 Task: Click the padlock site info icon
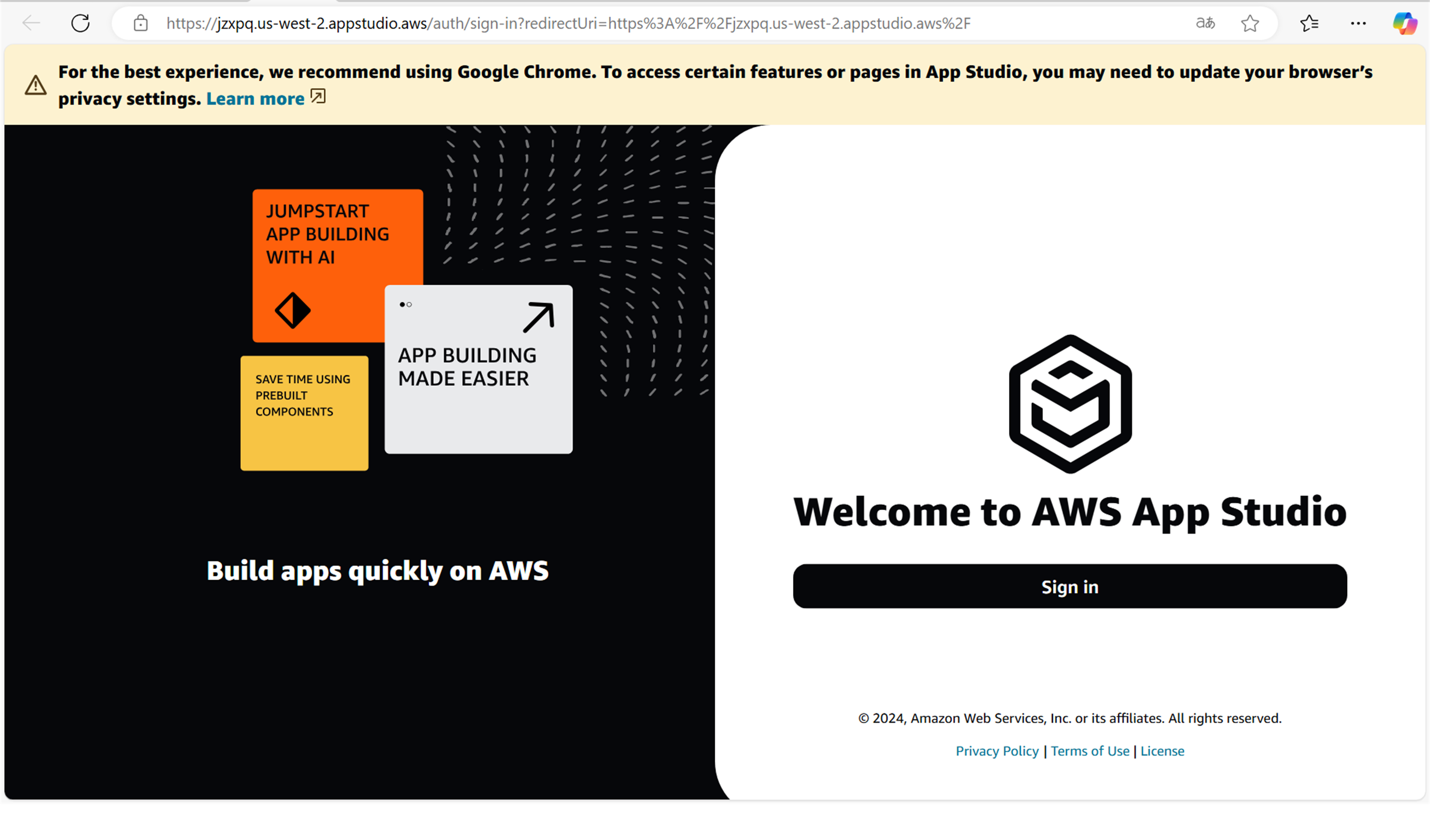click(140, 23)
